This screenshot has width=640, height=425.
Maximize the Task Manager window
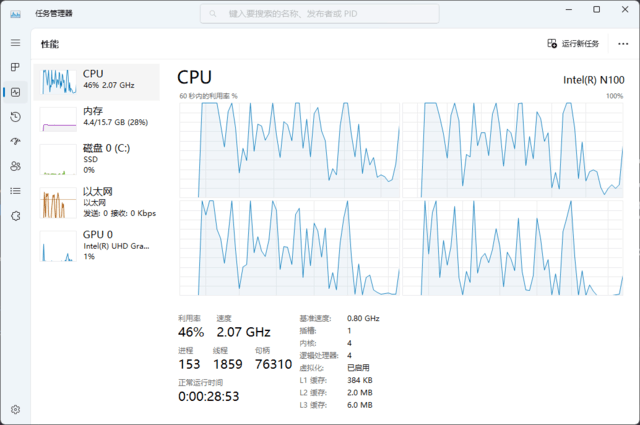click(596, 9)
